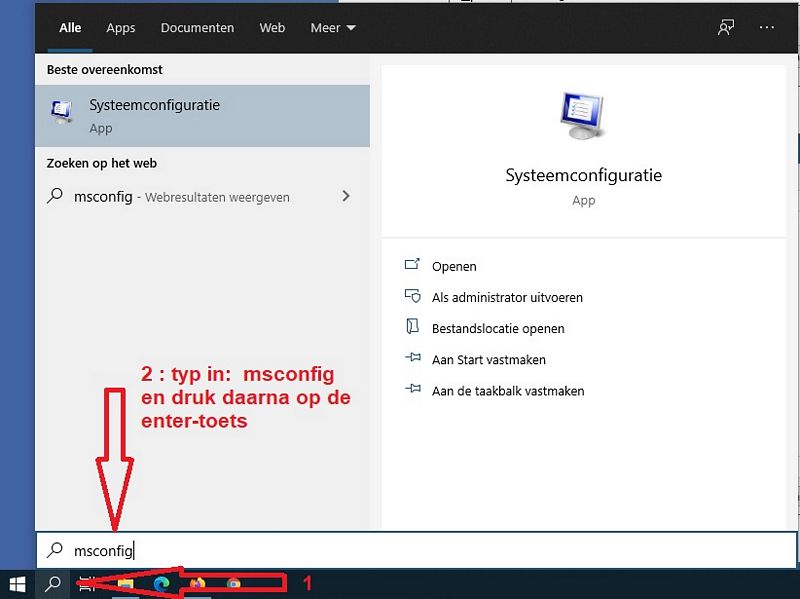
Task: Open the Windows Start button
Action: pyautogui.click(x=17, y=584)
